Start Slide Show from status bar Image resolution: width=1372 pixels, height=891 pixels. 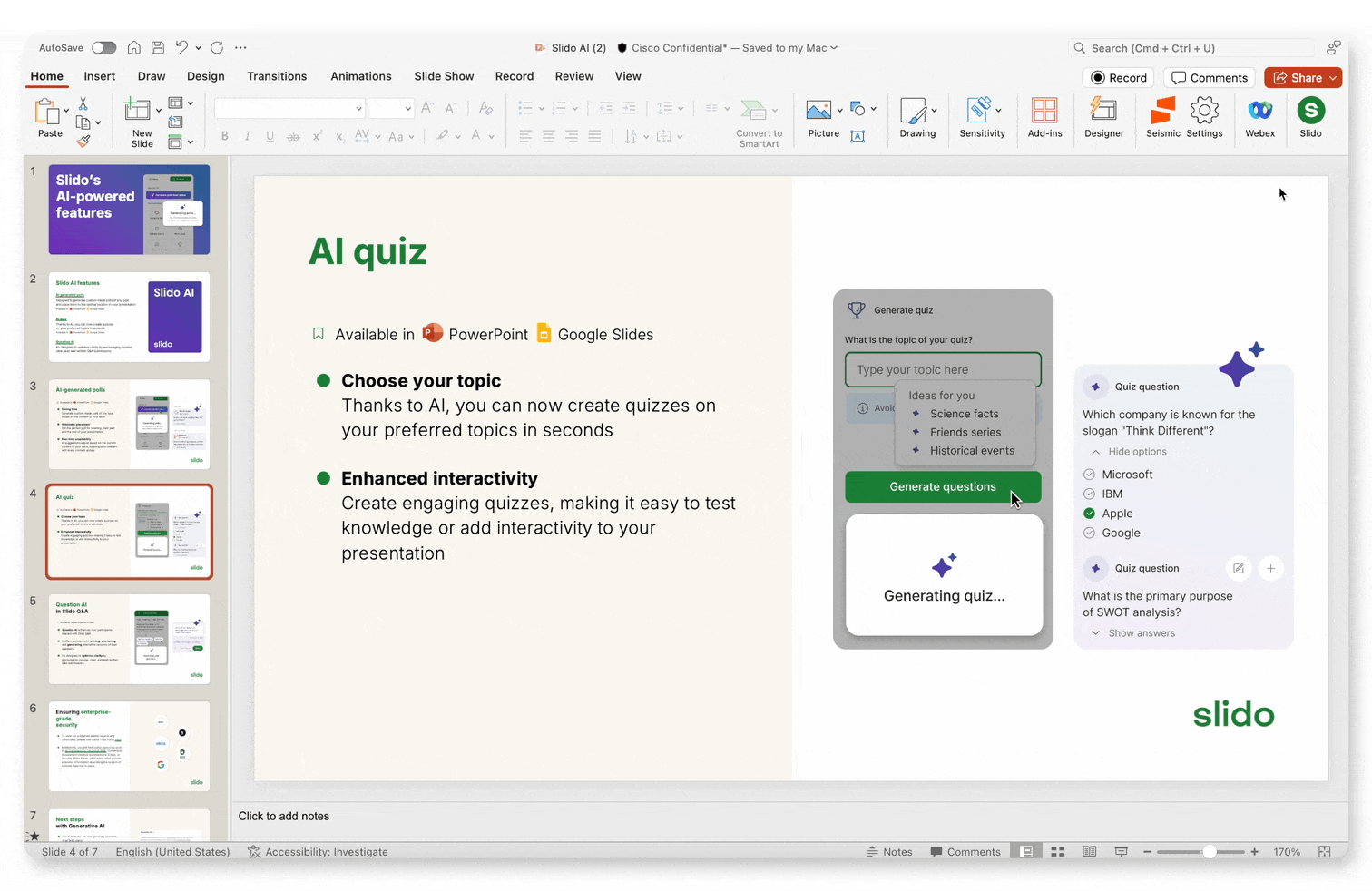tap(1122, 852)
